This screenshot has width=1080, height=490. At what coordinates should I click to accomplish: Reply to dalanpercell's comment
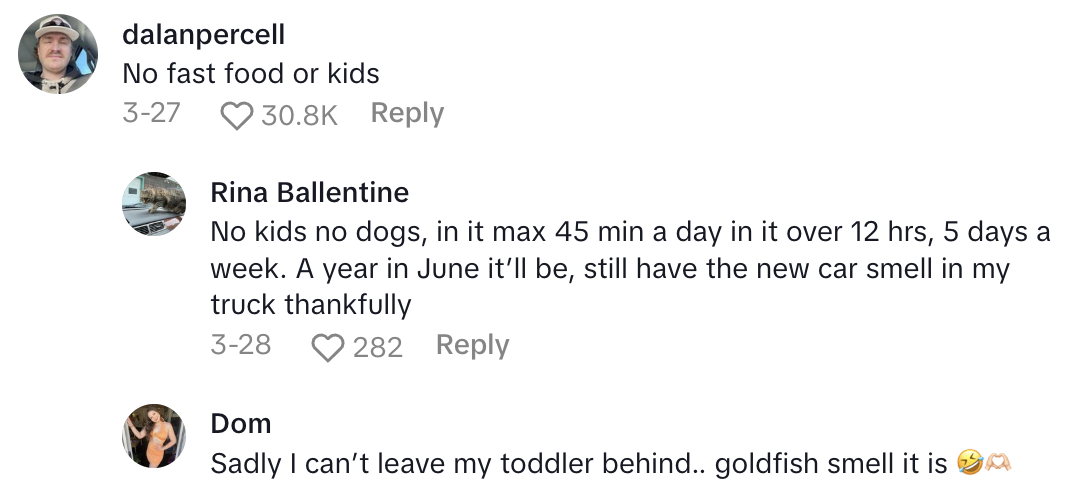point(407,114)
